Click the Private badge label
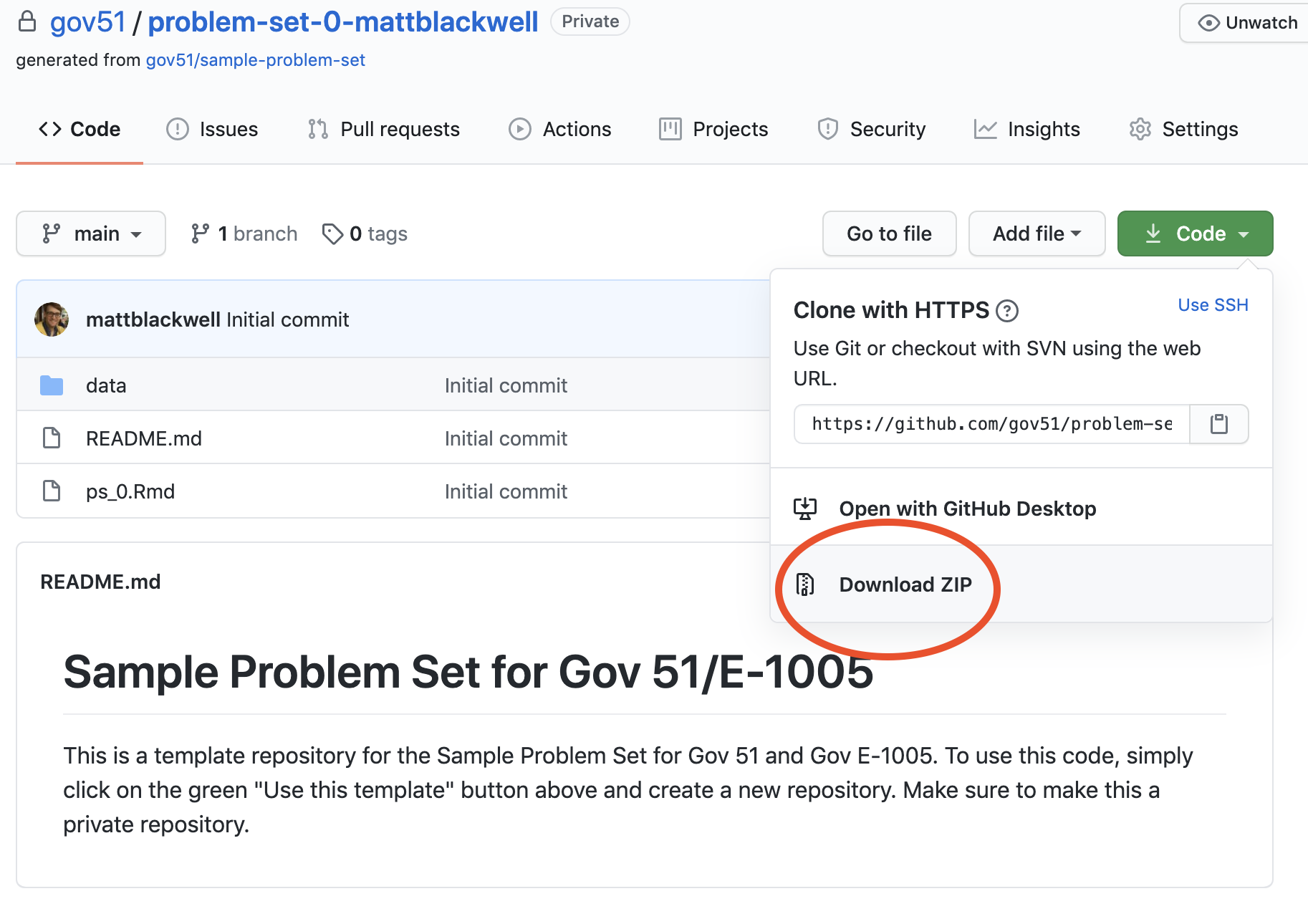 (590, 21)
